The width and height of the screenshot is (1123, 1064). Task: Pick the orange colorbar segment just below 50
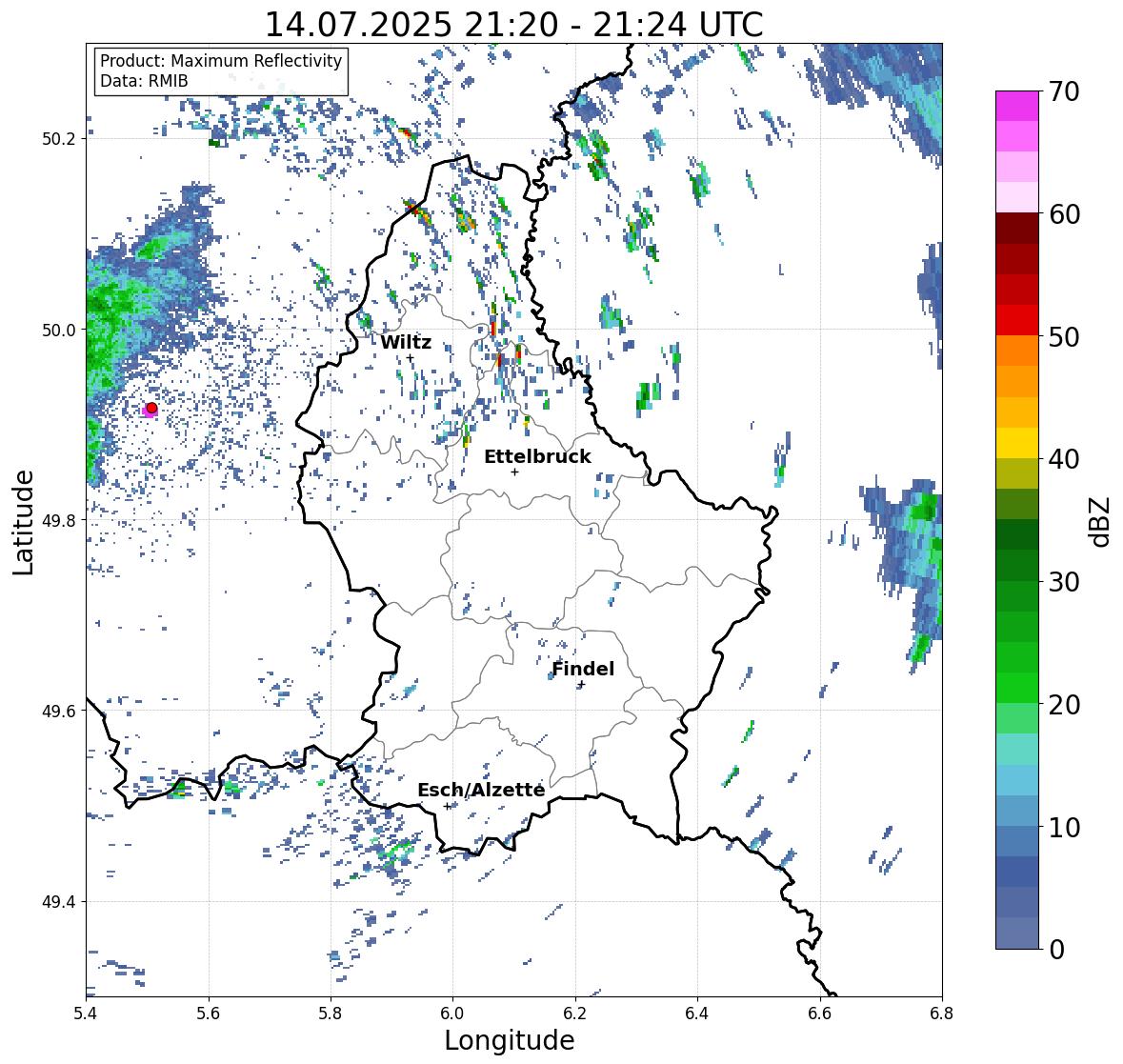[x=1017, y=351]
